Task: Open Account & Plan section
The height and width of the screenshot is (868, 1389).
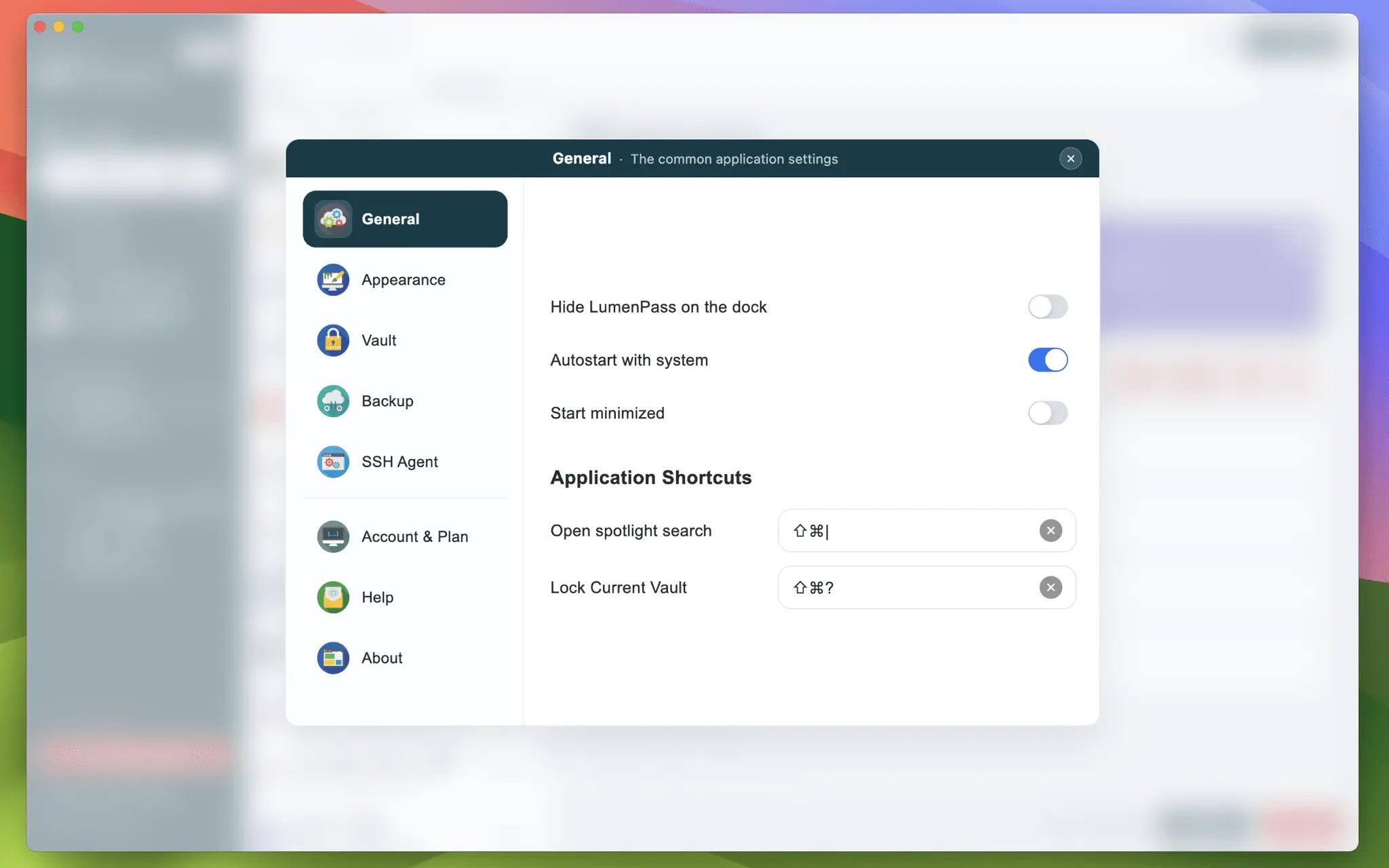Action: pos(405,536)
